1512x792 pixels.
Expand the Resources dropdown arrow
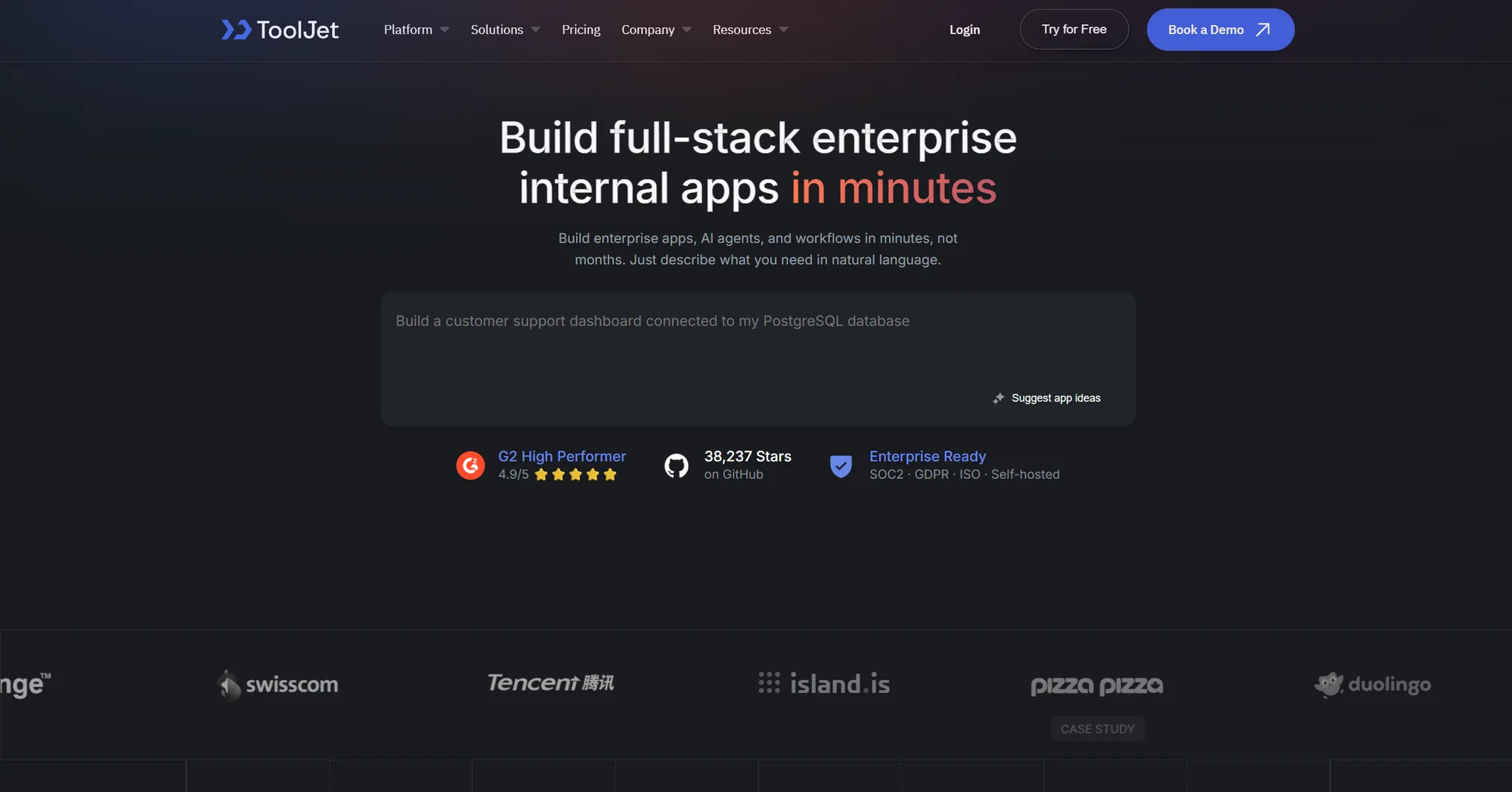pyautogui.click(x=783, y=30)
